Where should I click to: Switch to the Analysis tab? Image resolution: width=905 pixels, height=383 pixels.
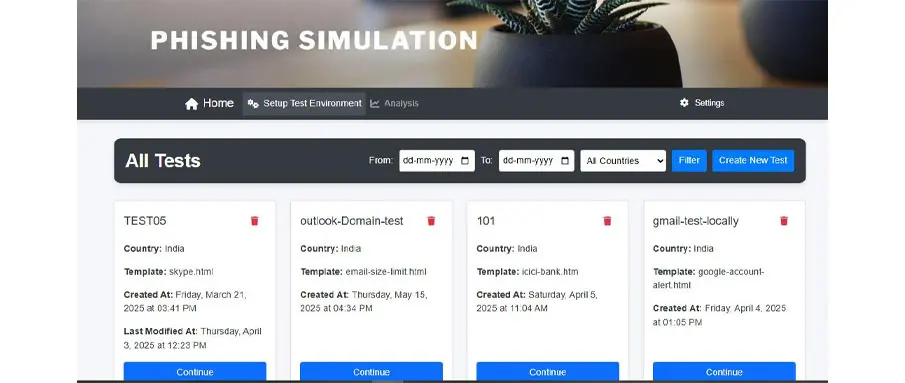[x=395, y=103]
